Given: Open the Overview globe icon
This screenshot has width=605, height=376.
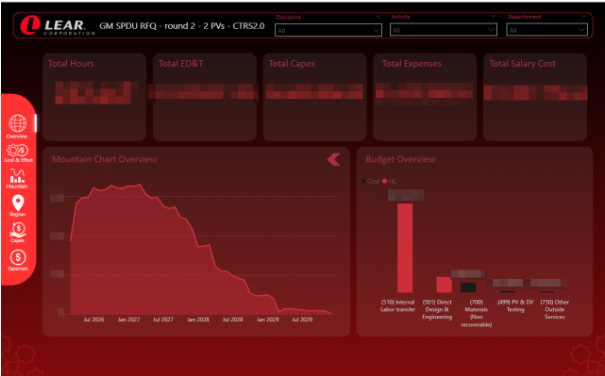Looking at the screenshot, I should [18, 124].
